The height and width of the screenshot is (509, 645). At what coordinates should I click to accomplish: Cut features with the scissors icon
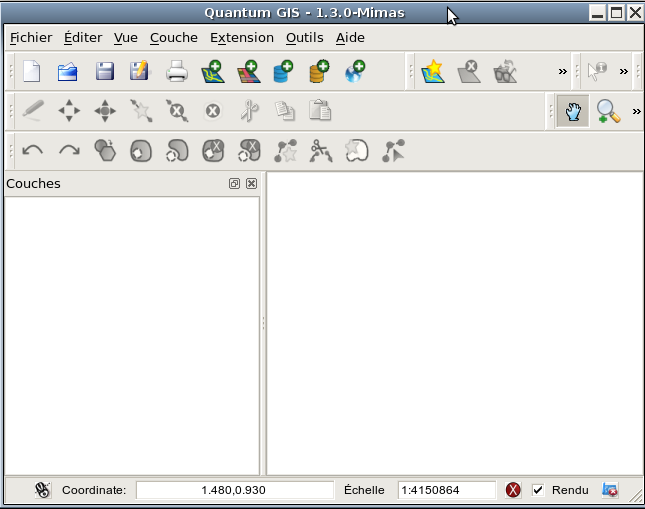click(249, 111)
